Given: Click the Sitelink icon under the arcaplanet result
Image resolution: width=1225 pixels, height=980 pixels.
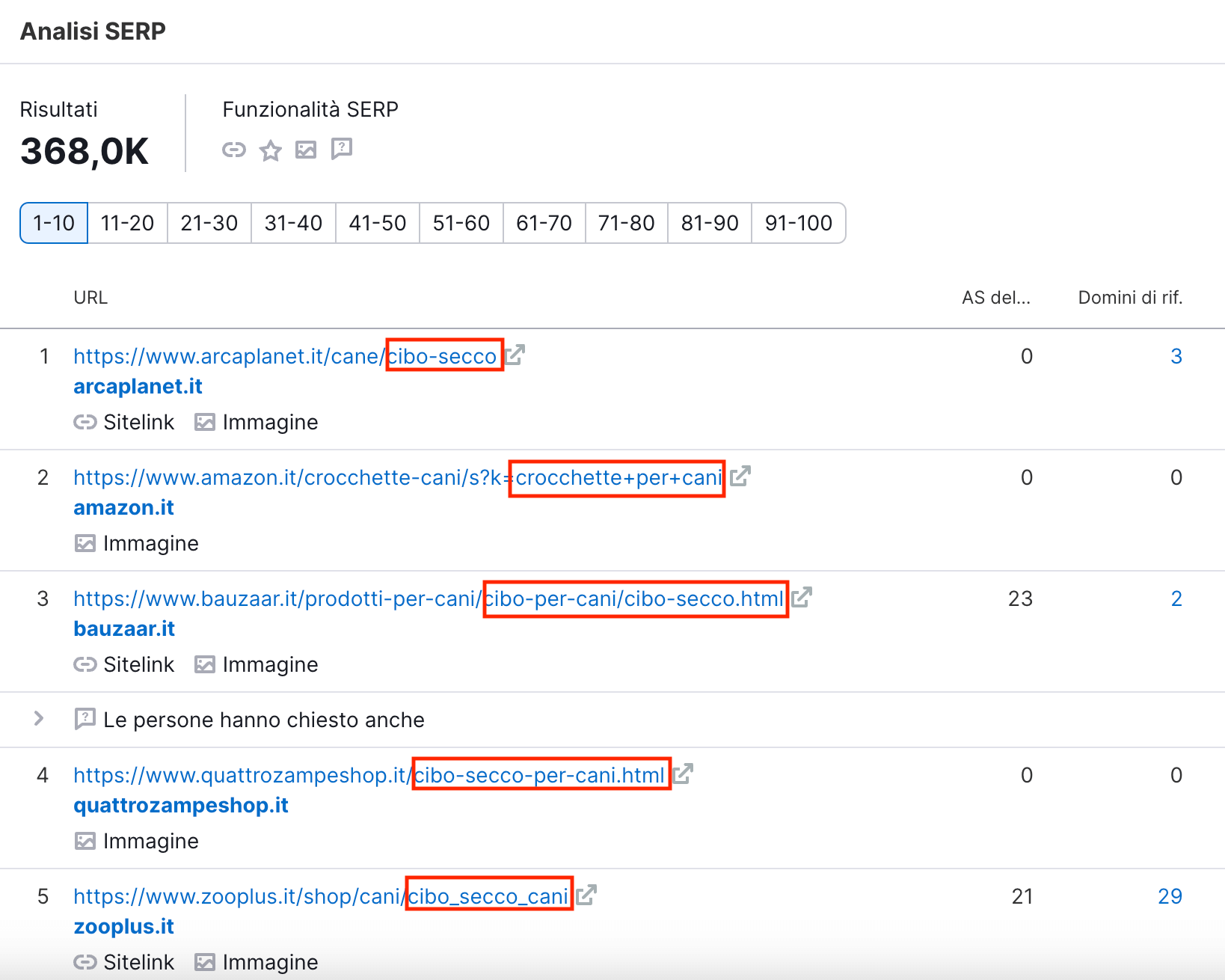Looking at the screenshot, I should [86, 422].
